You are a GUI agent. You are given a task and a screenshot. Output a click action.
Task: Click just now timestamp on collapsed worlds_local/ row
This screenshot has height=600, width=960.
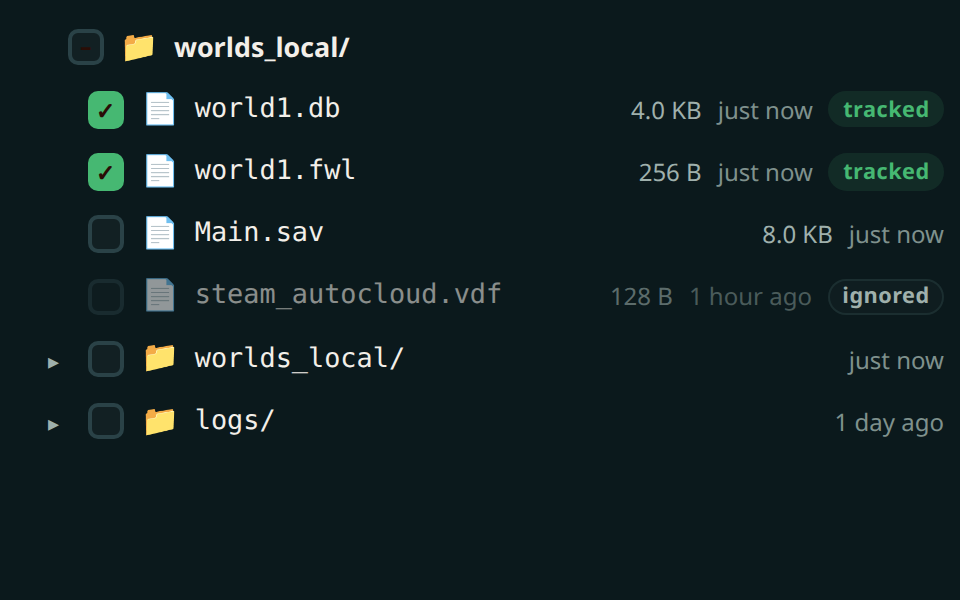click(x=896, y=361)
